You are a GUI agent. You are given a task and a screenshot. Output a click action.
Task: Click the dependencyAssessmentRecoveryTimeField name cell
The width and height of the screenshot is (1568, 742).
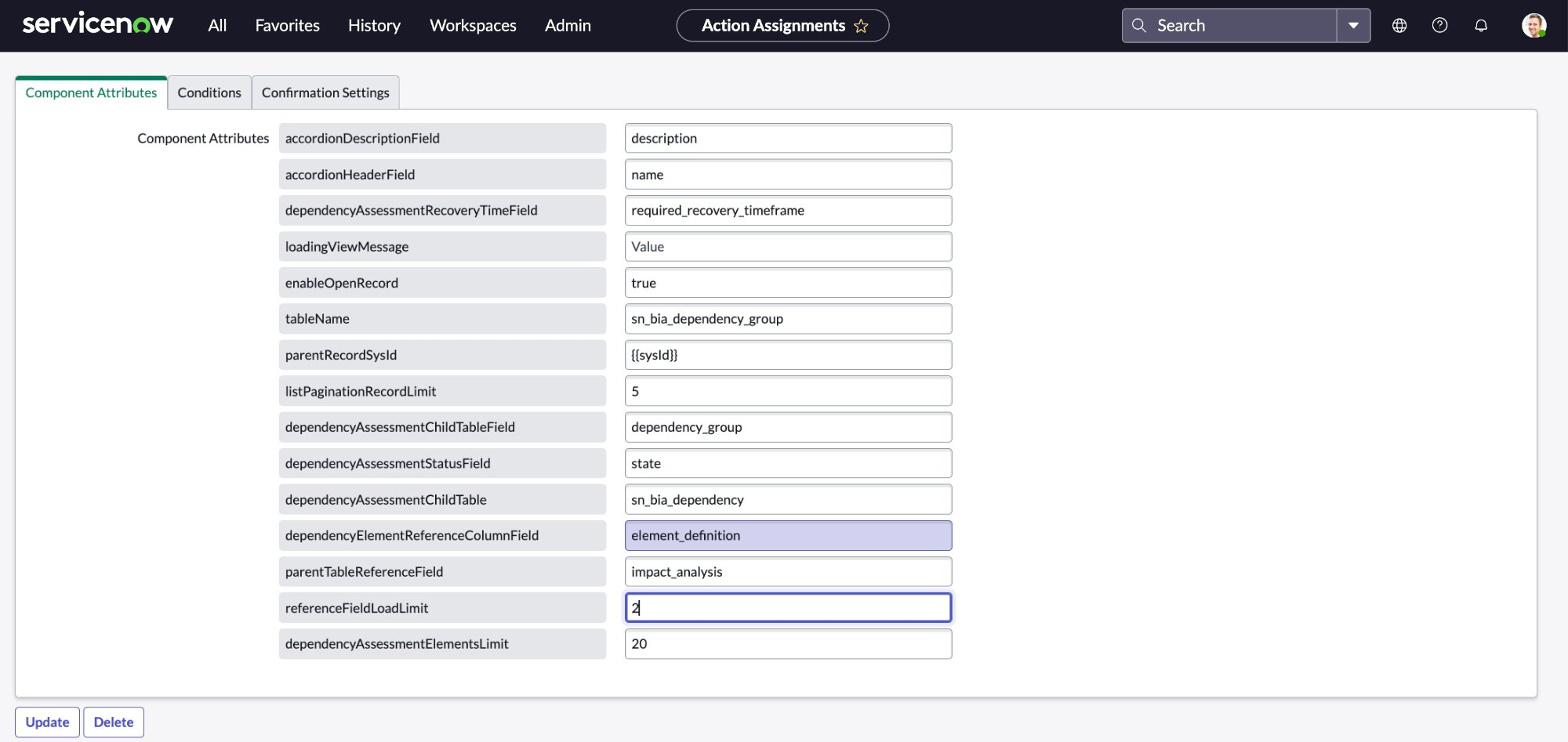point(442,210)
